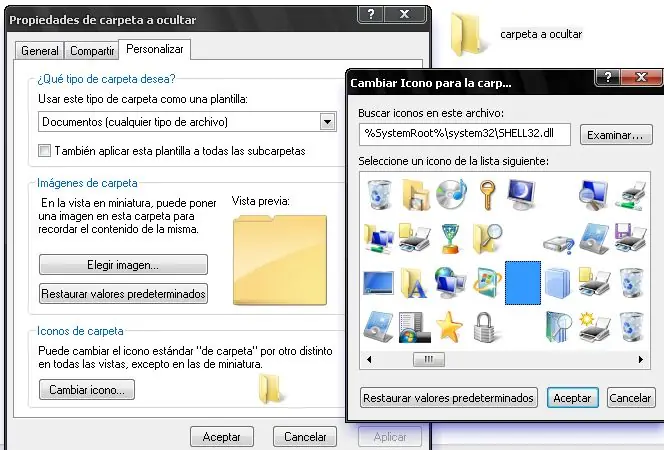Screen dimensions: 664x450
Task: Click the 'Buscar iconos en este archivo' label
Action: pos(431,113)
